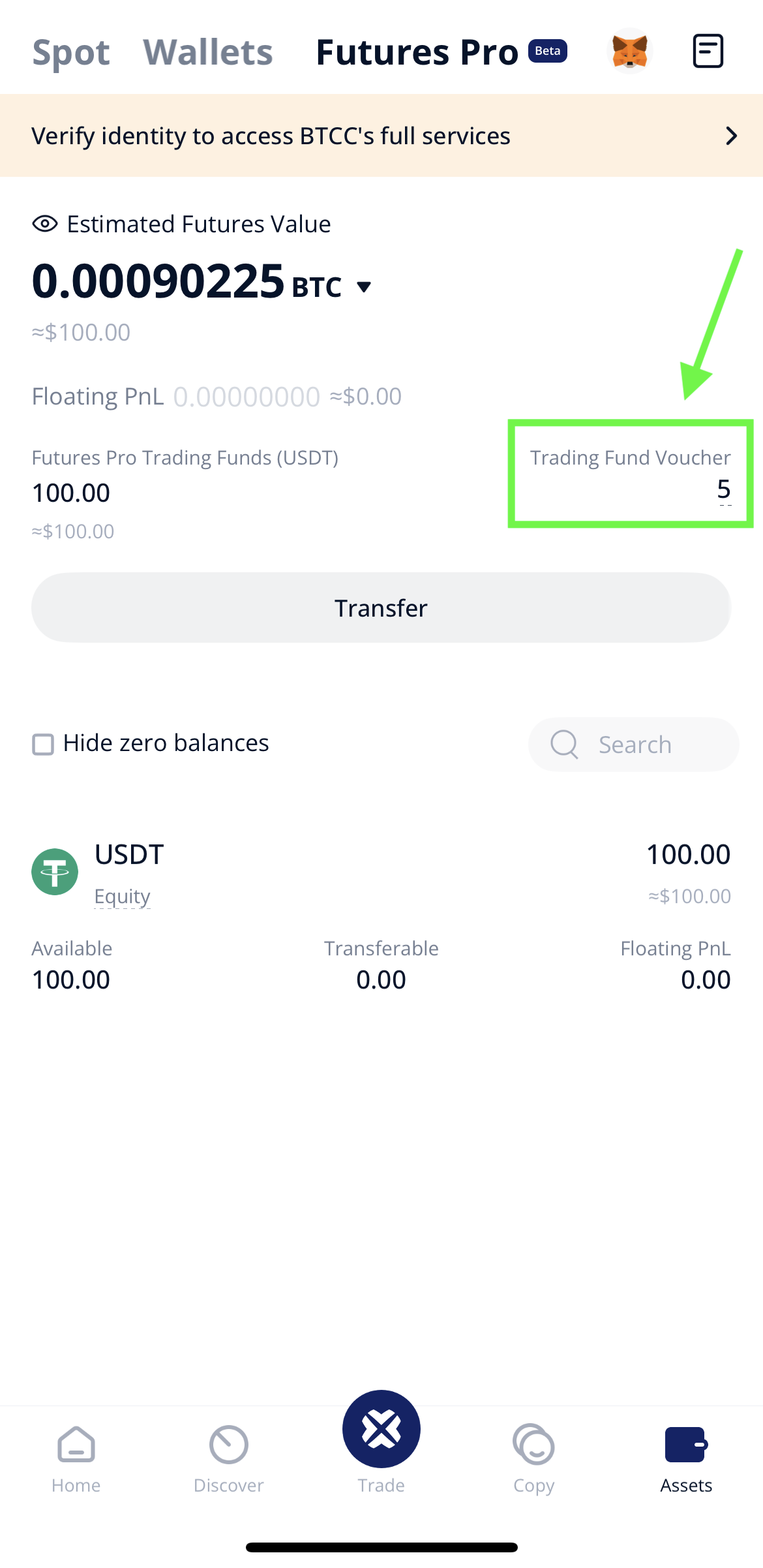Select the Assets wallet icon
The width and height of the screenshot is (763, 1568).
[x=686, y=1444]
